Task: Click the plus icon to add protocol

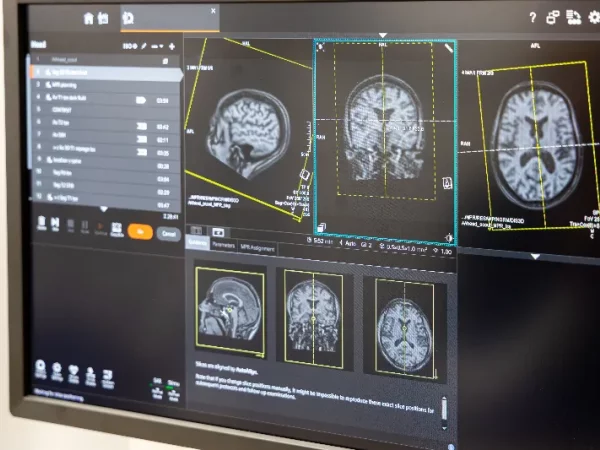Action: pos(172,46)
